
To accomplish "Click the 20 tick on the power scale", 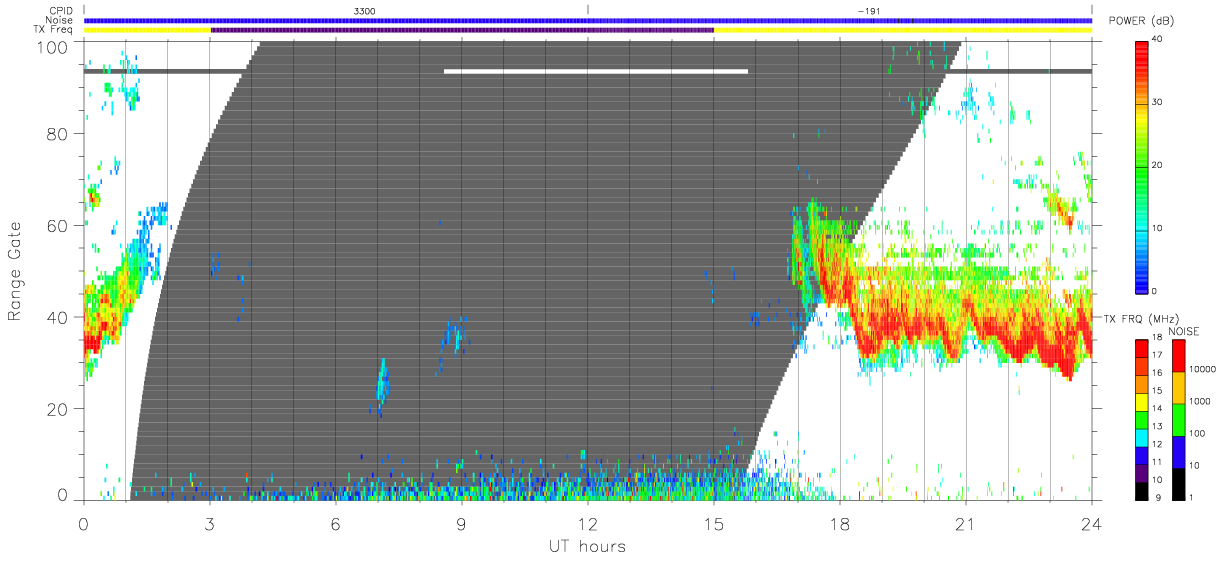I will point(1157,165).
